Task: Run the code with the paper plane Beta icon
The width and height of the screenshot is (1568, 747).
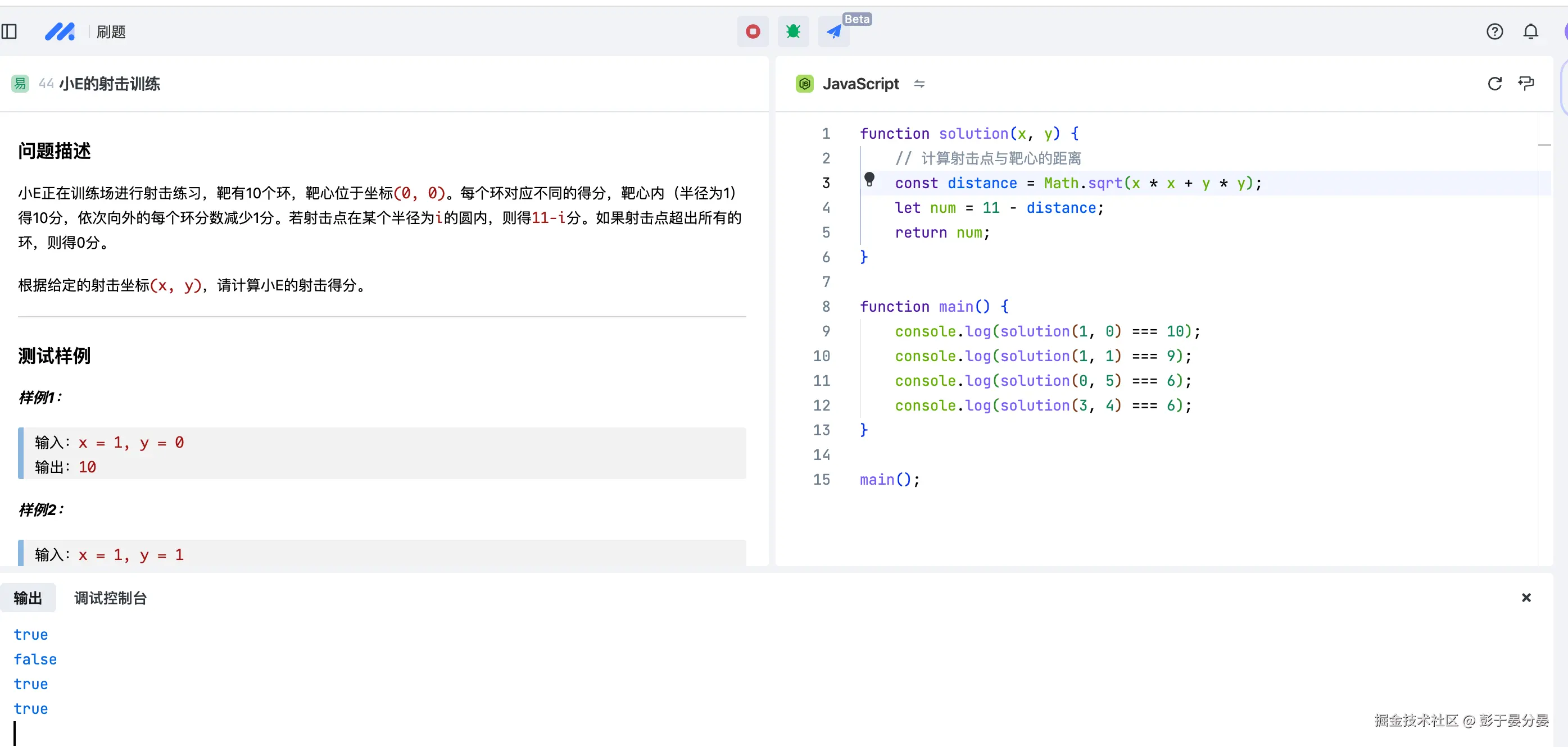Action: click(834, 31)
